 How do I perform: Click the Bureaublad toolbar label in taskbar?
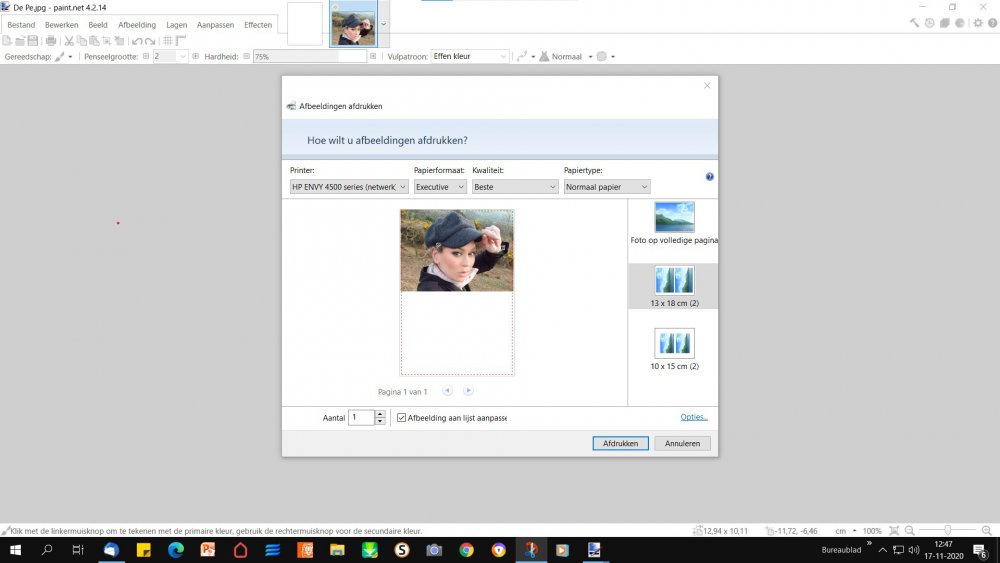841,550
